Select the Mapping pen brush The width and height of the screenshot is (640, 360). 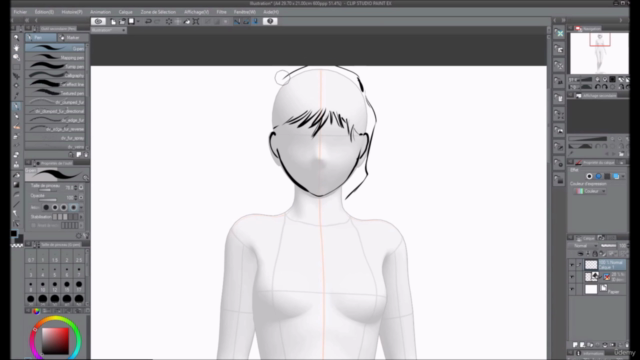click(x=55, y=58)
